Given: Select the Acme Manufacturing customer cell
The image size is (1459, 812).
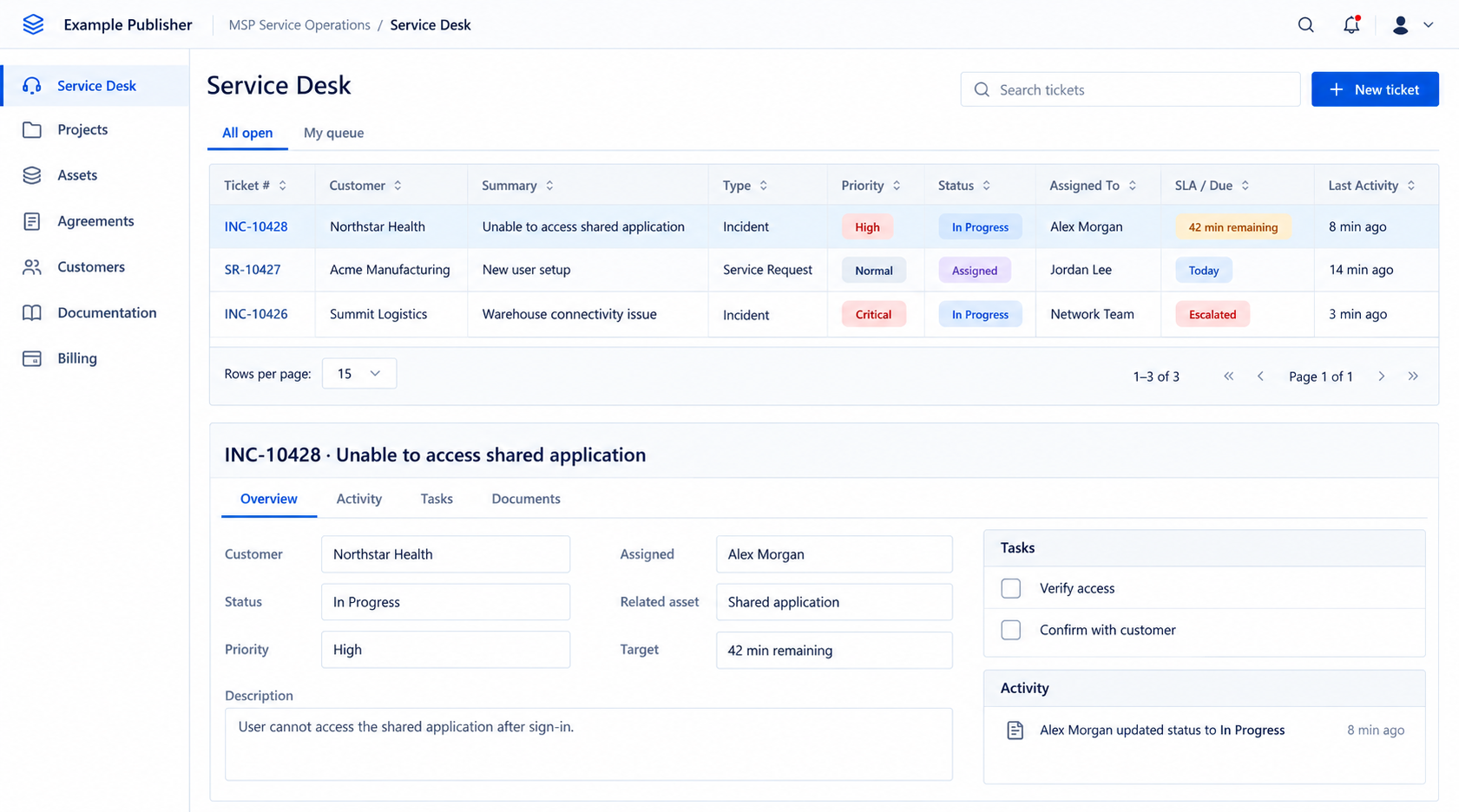Looking at the screenshot, I should [390, 270].
